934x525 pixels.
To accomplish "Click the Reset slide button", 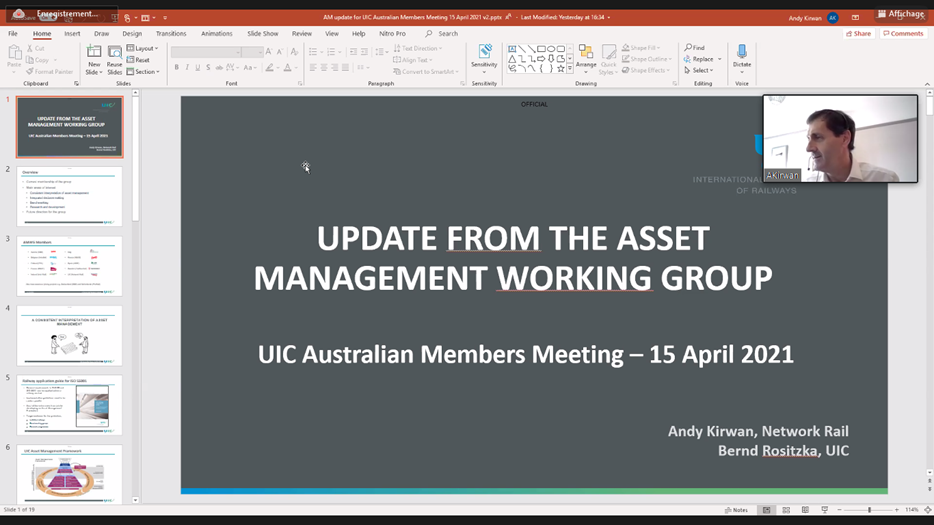I will click(x=138, y=60).
